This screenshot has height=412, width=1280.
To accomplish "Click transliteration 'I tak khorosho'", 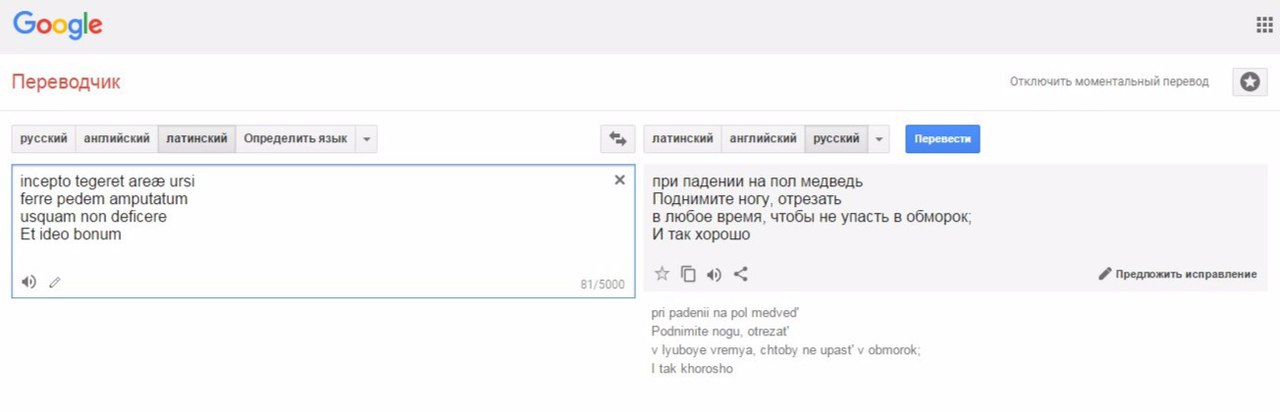I will 692,369.
